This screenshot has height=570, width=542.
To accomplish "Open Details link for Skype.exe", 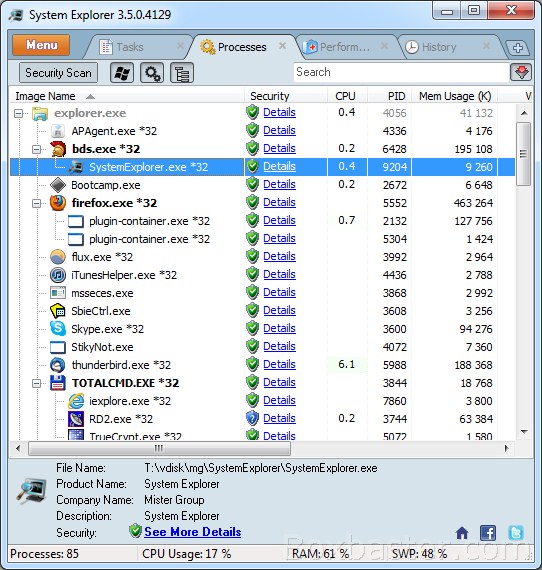I will click(x=279, y=328).
